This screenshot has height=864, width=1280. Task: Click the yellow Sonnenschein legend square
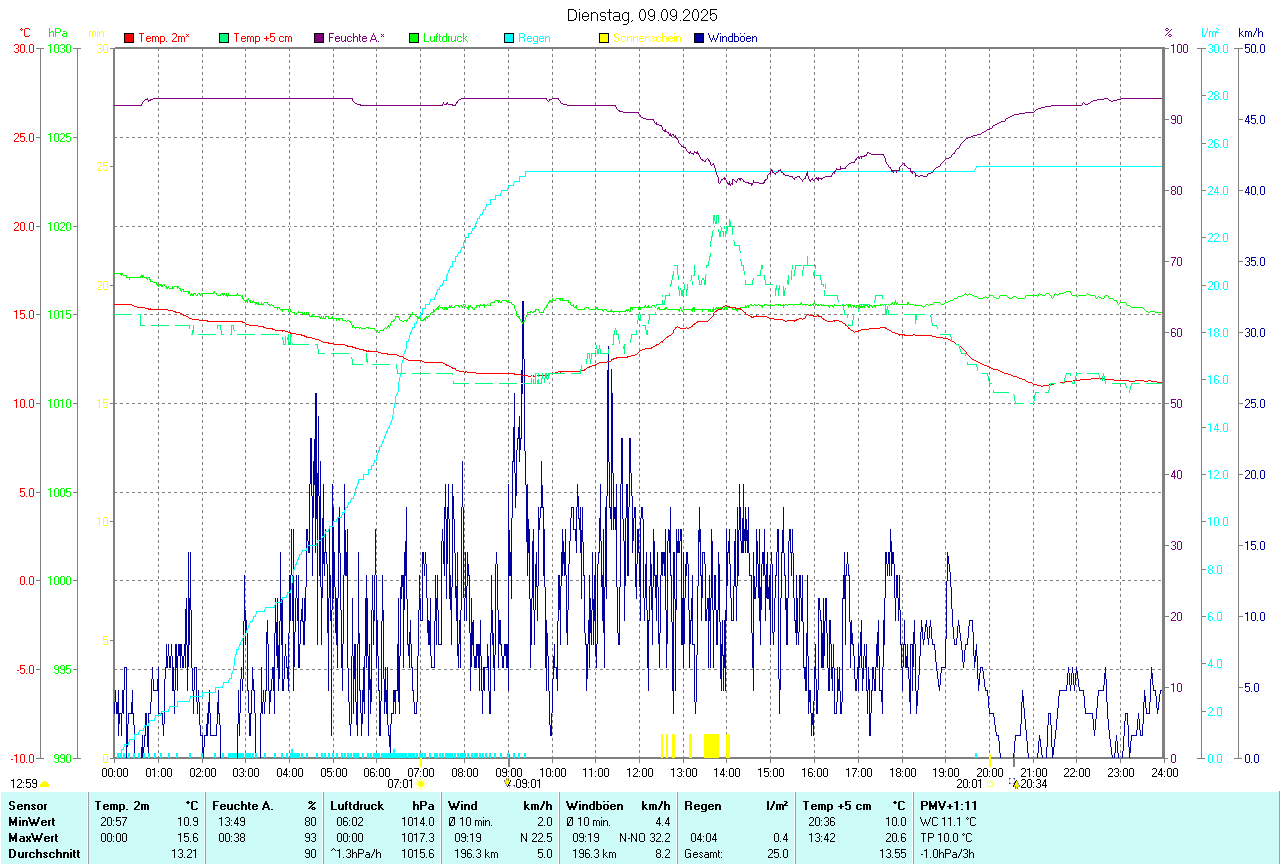[604, 38]
